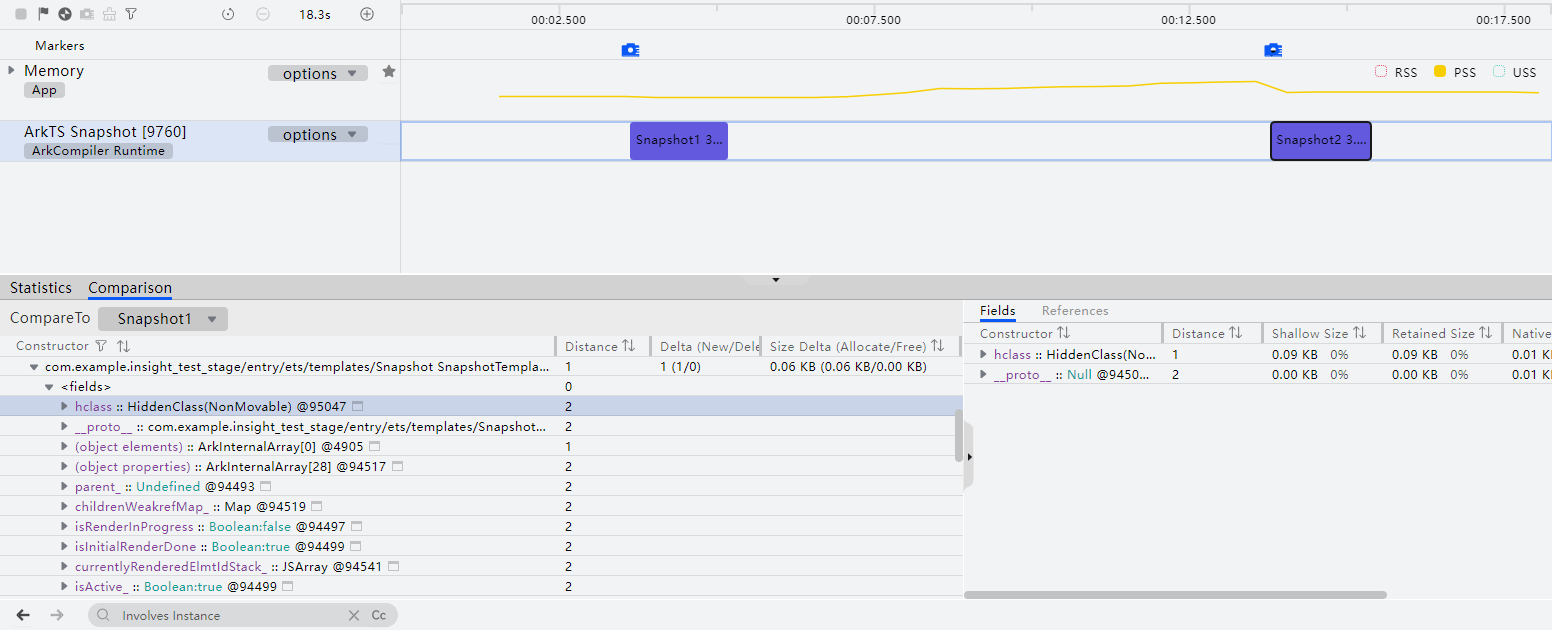Toggle the Cc case-sensitive search option
Viewport: 1552px width, 630px height.
(x=379, y=615)
